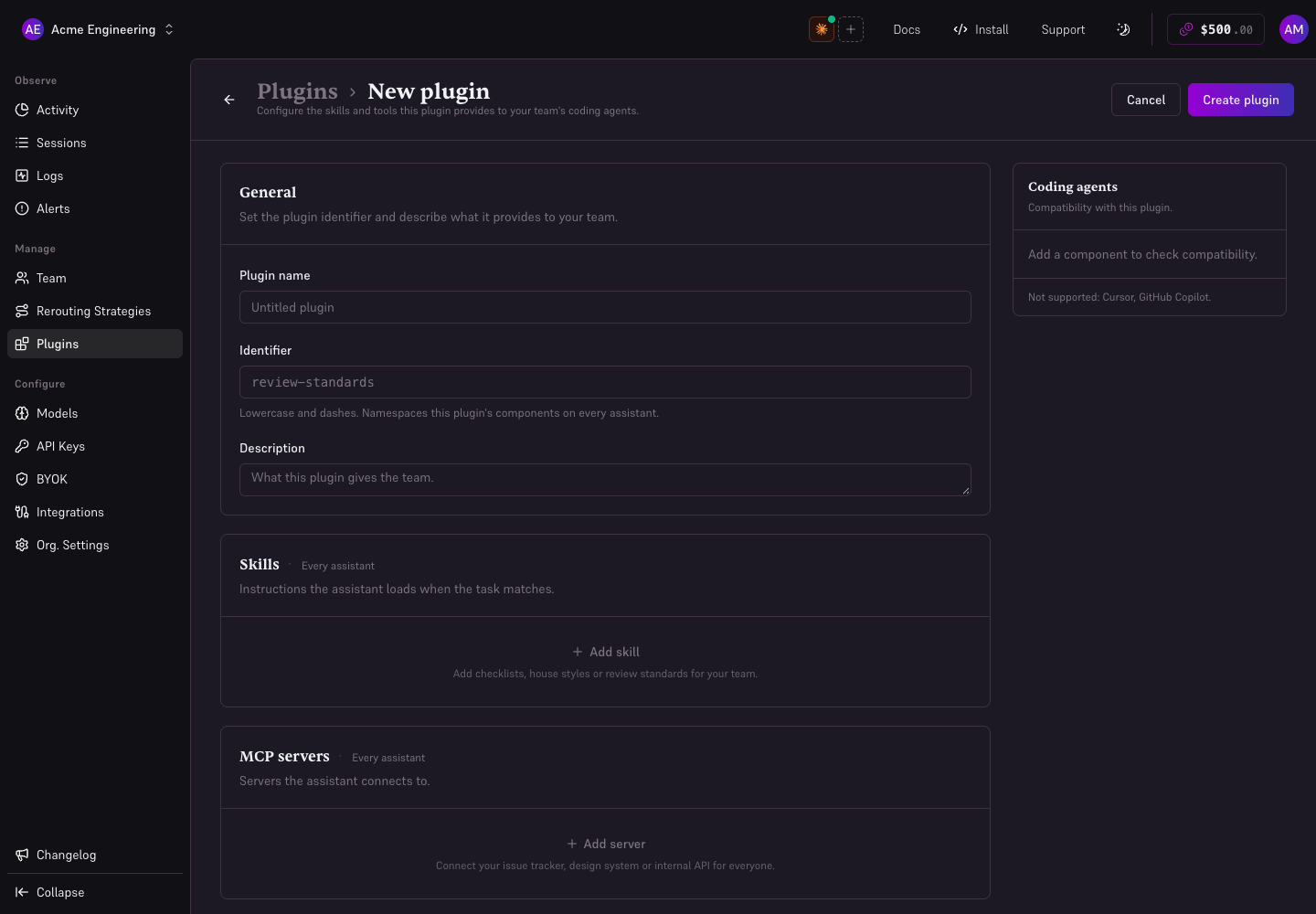Open the AM user profile menu
The width and height of the screenshot is (1316, 914).
pyautogui.click(x=1294, y=29)
